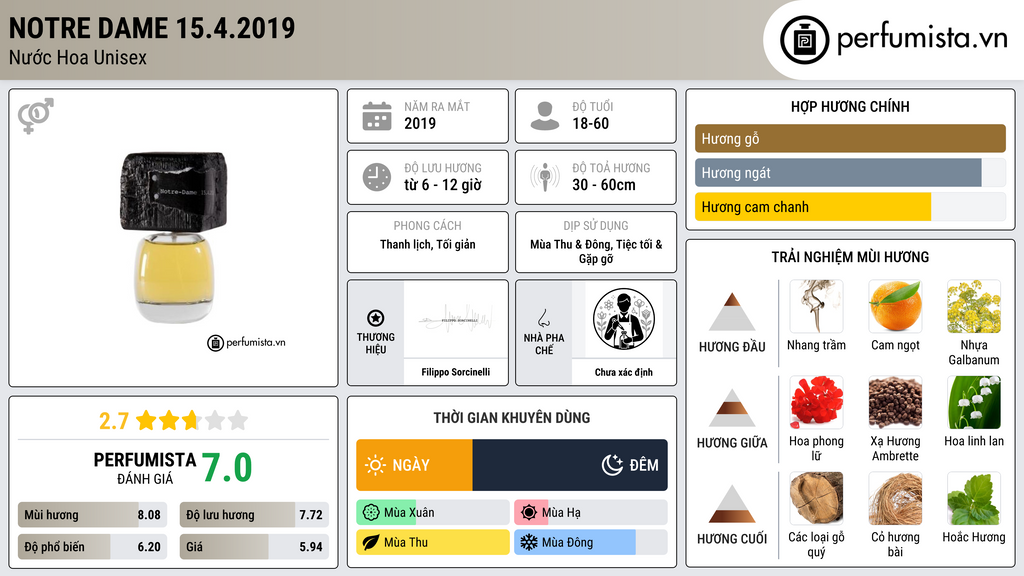This screenshot has height=576, width=1024.
Task: Click the Hương gỗ accord bar
Action: [x=850, y=138]
